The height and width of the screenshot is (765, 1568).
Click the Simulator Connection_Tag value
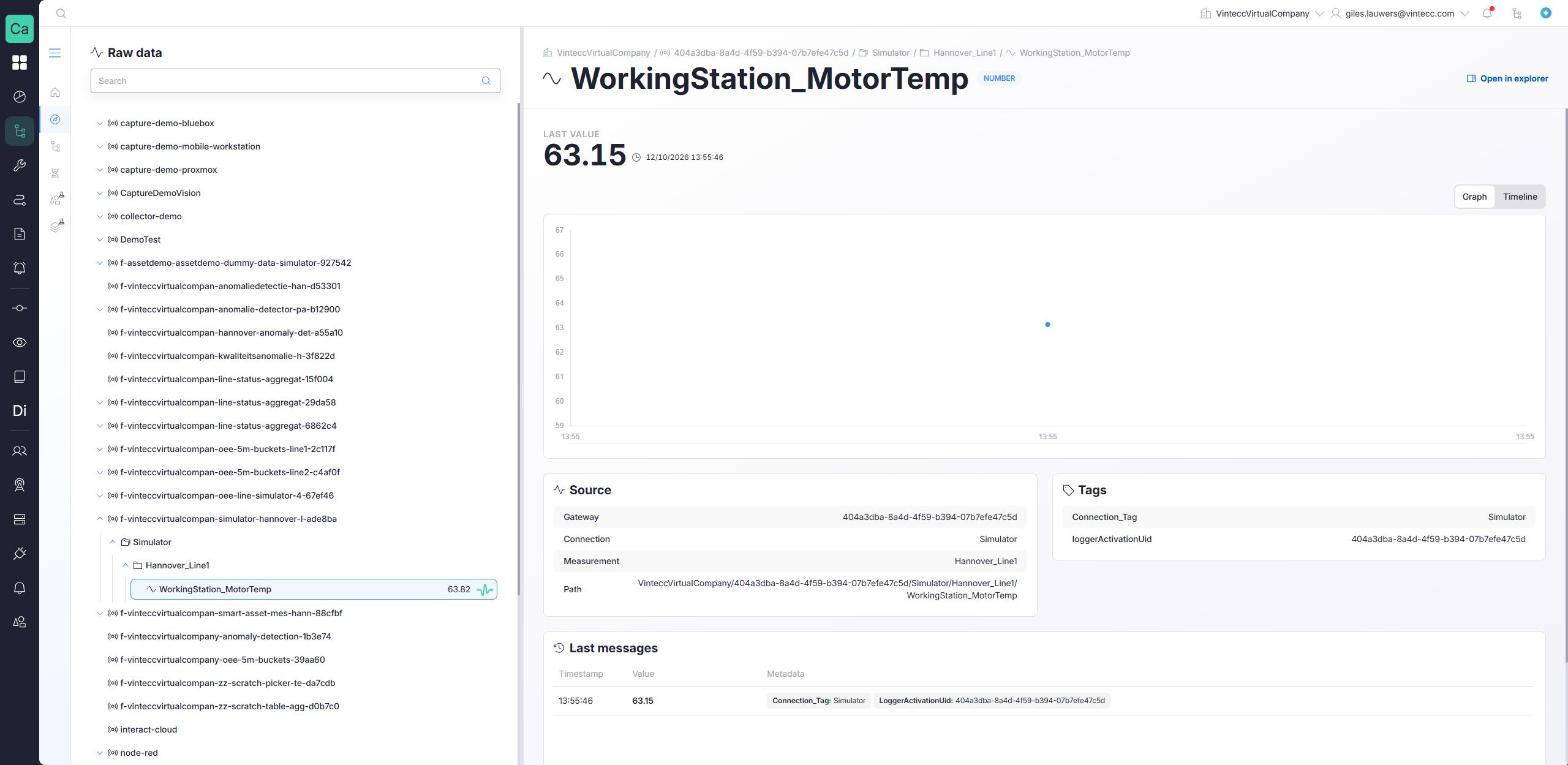point(1506,517)
